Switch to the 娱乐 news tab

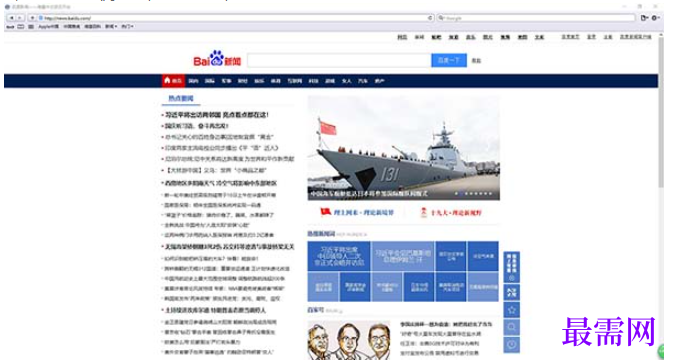[259, 81]
